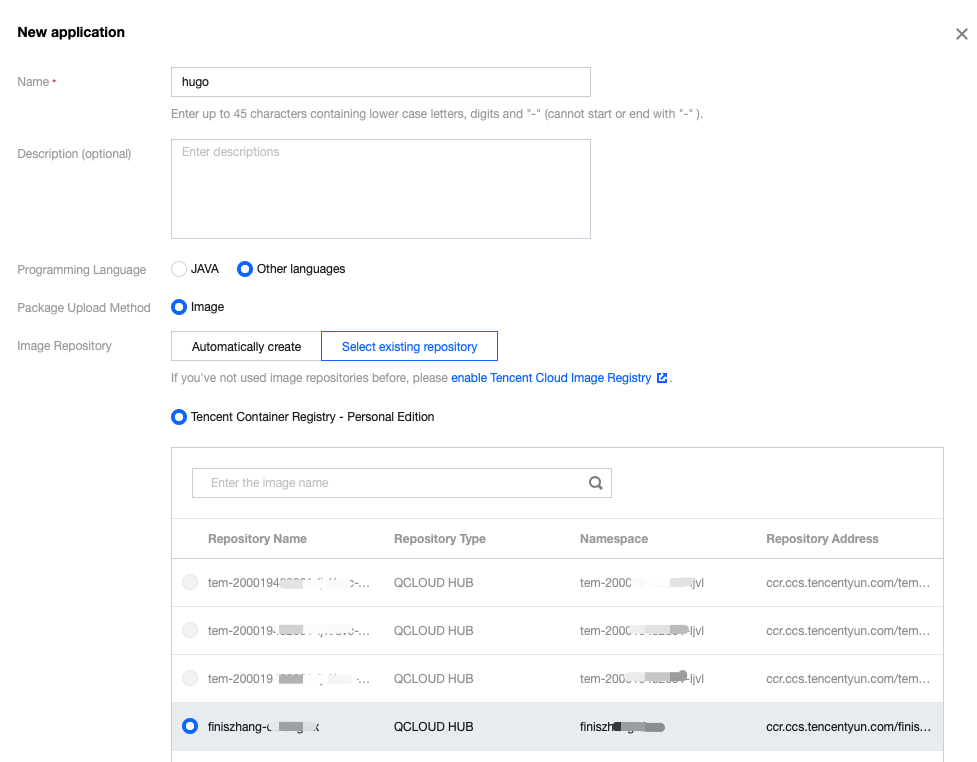Select the second tem-2000 repository
Viewport: 977px width, 762px height.
(189, 630)
